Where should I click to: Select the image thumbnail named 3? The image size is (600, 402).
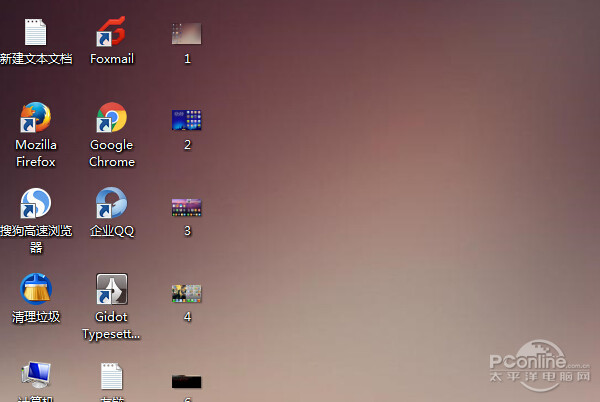(186, 207)
